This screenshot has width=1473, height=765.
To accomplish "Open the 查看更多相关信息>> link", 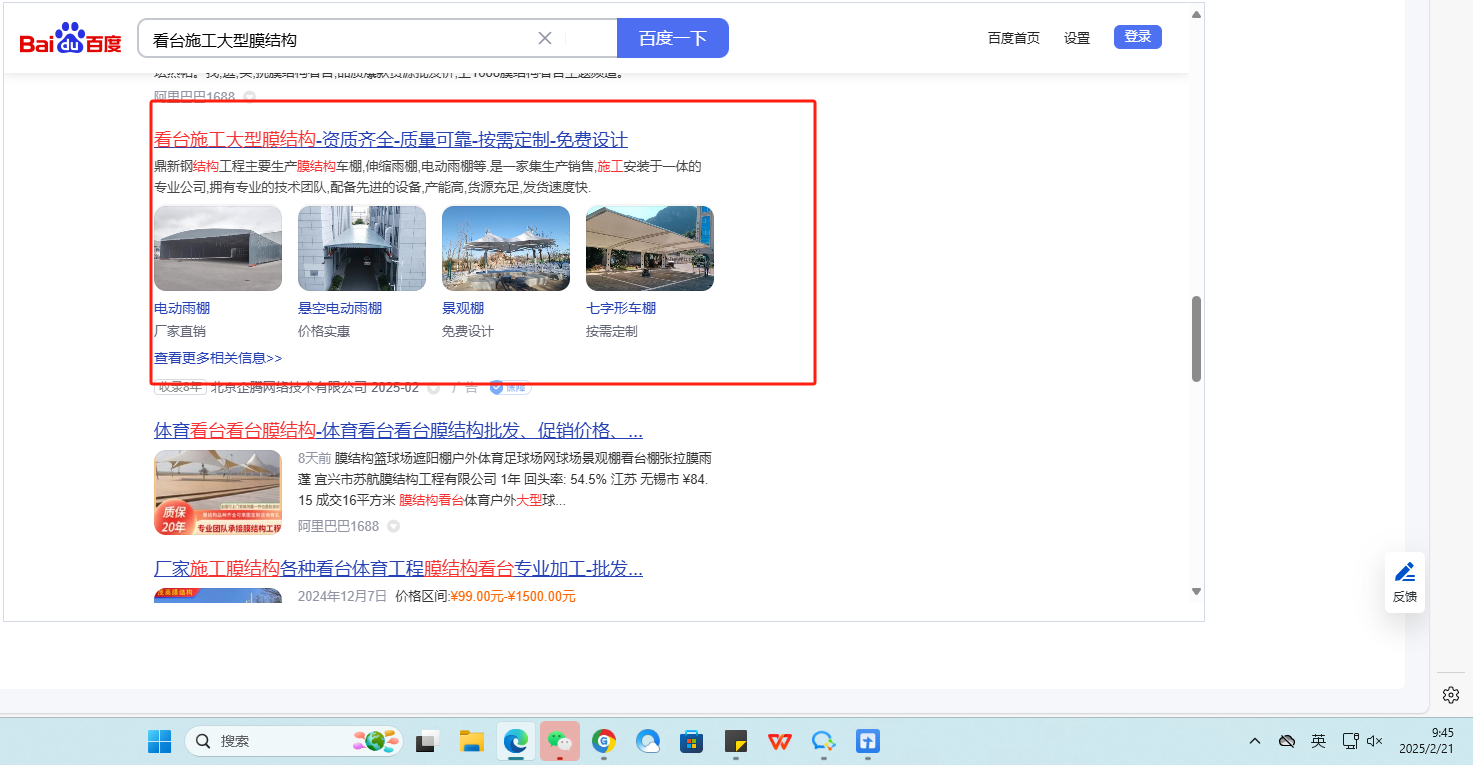I will coord(218,358).
